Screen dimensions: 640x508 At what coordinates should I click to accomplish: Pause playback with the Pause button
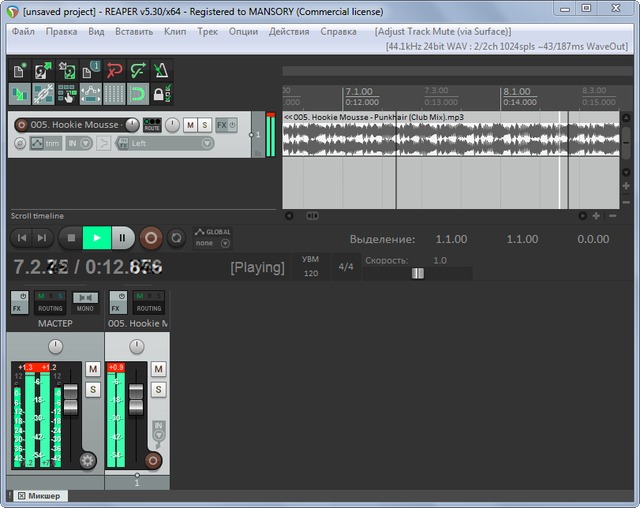pyautogui.click(x=122, y=237)
